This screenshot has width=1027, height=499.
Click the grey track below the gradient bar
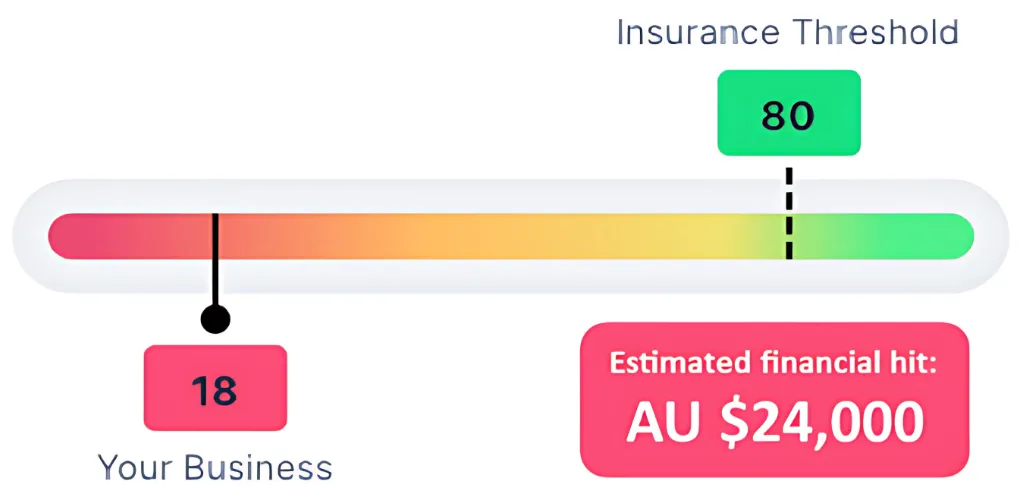[x=511, y=275]
